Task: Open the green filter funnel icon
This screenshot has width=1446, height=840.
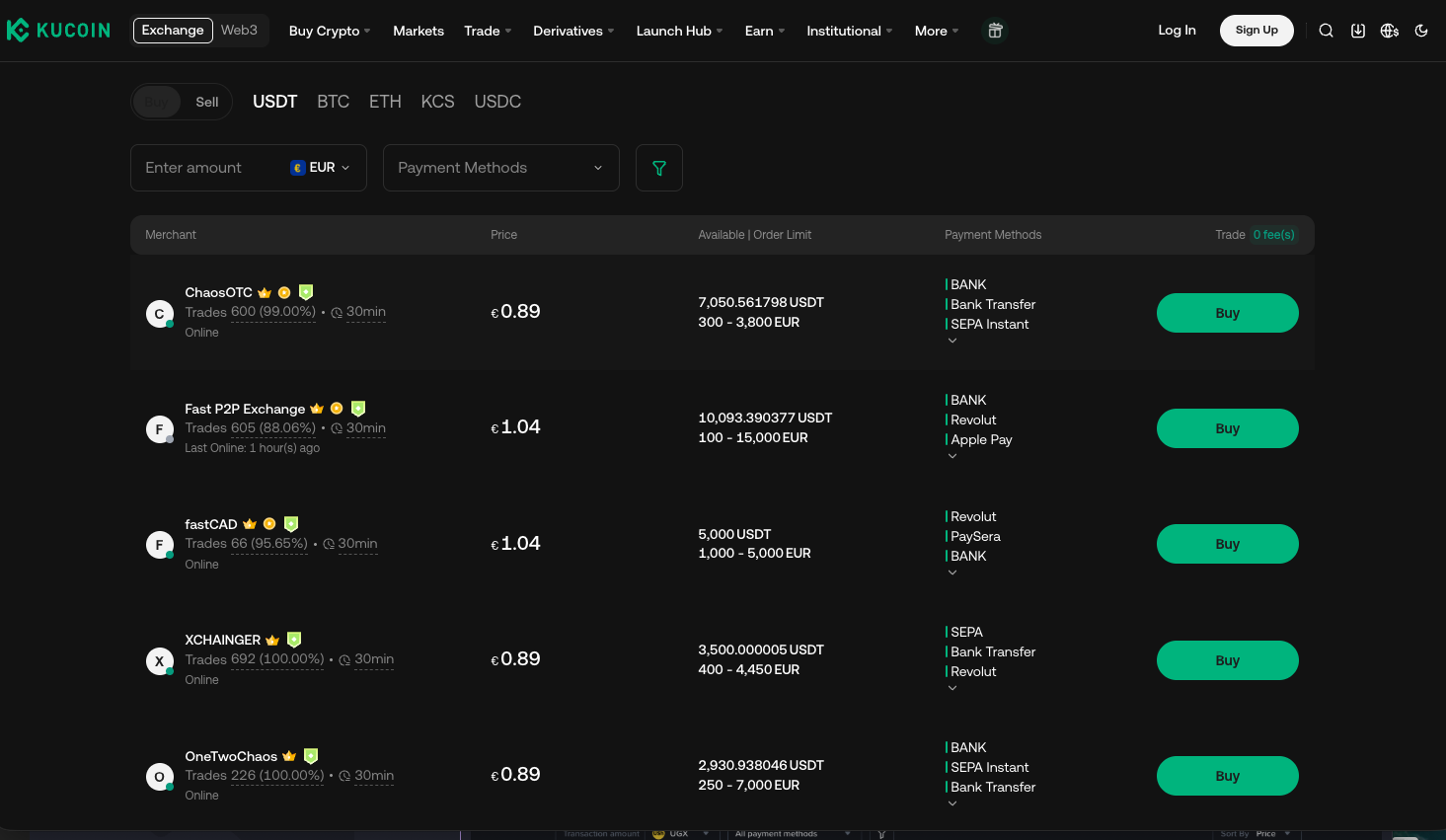Action: point(659,168)
